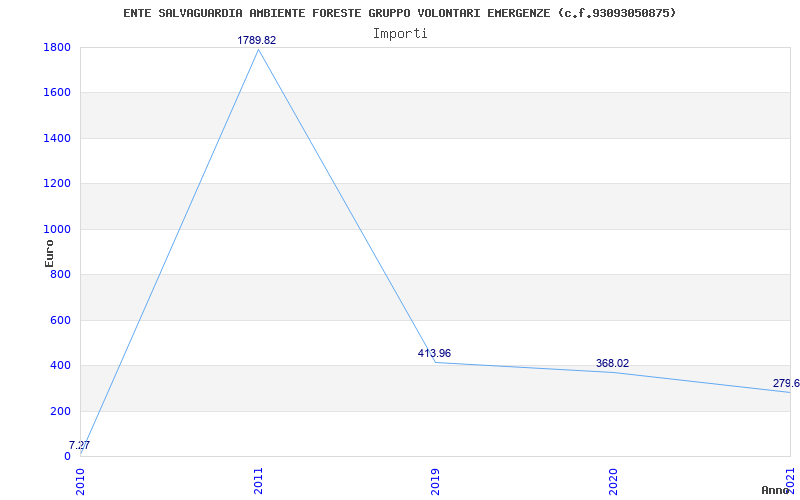Image resolution: width=800 pixels, height=500 pixels.
Task: Click the 2020 x-axis year label
Action: [x=613, y=481]
